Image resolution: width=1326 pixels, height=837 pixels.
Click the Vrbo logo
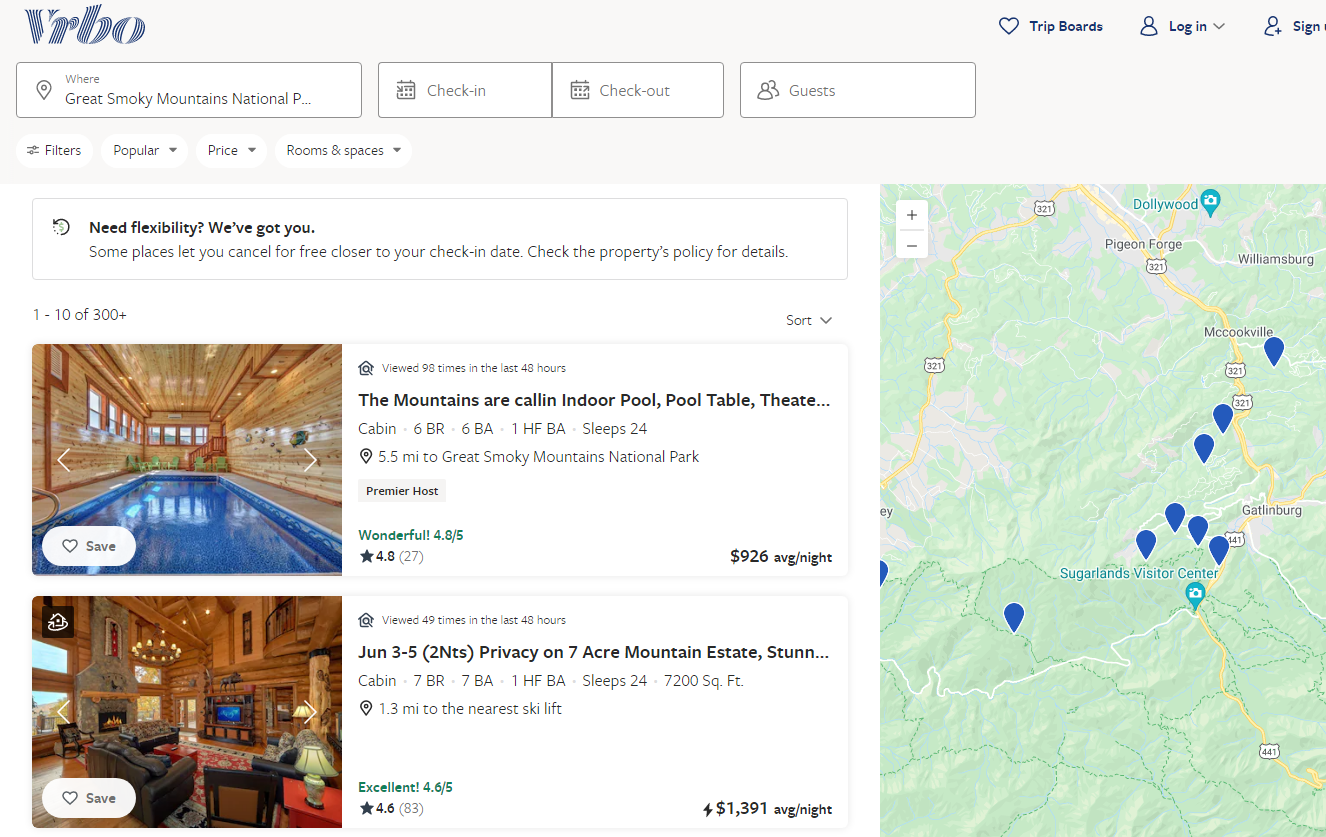[x=85, y=27]
